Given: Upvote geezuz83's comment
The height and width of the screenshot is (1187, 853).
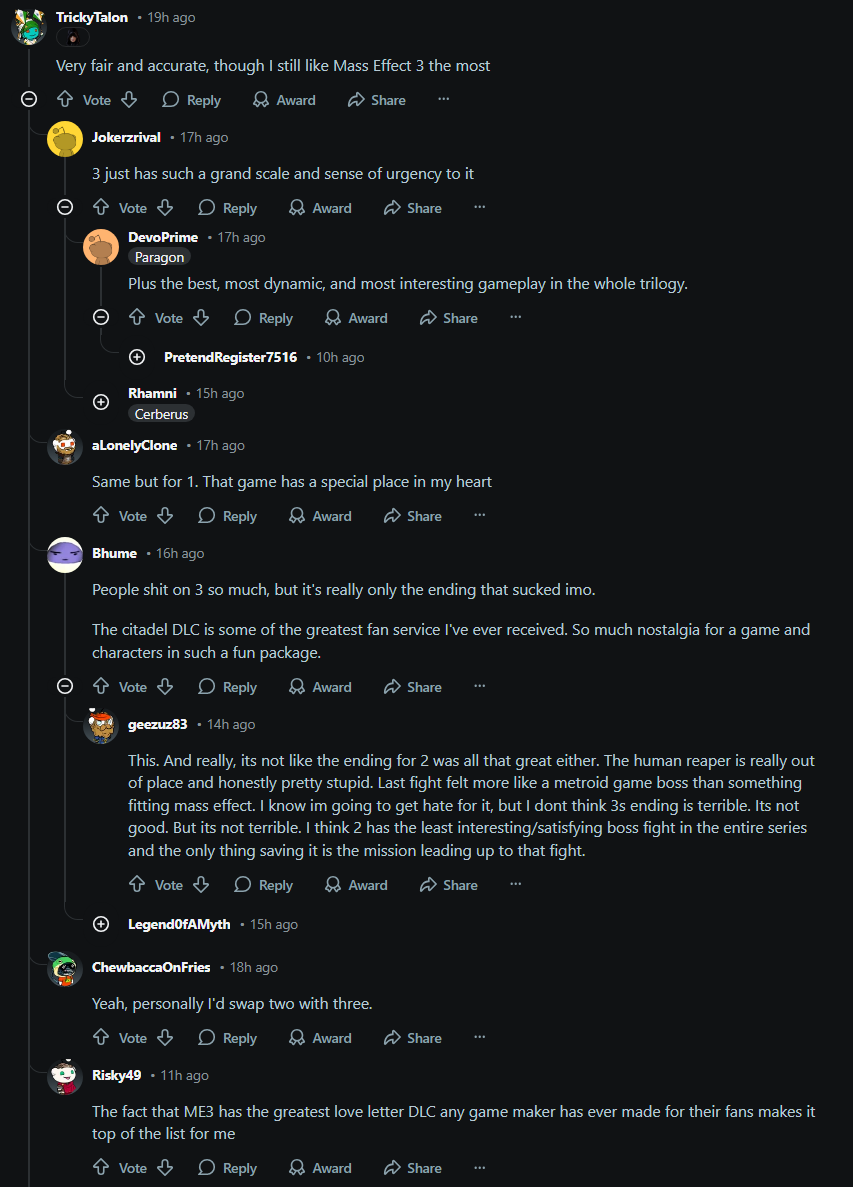Looking at the screenshot, I should (137, 885).
